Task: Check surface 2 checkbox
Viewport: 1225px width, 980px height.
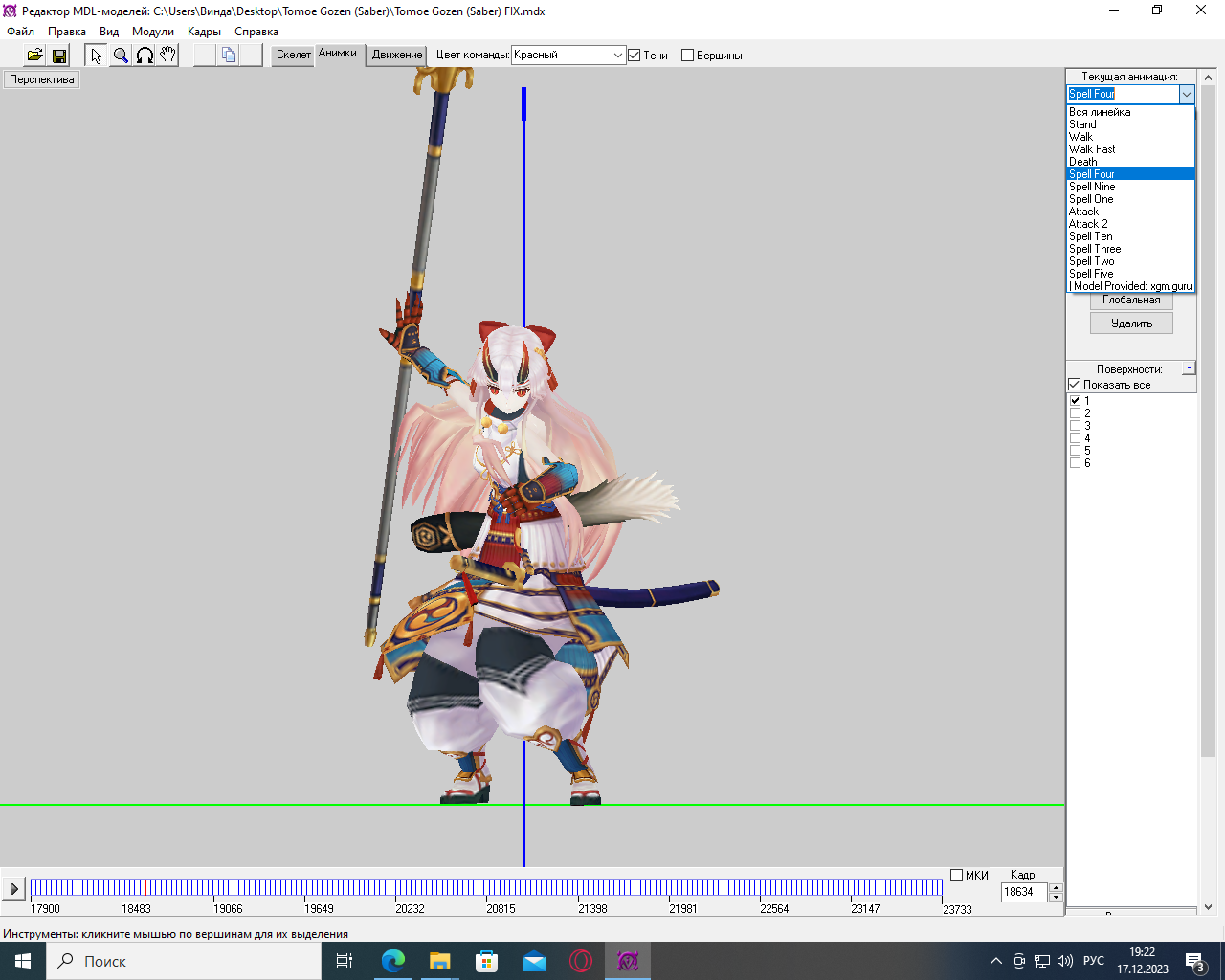Action: point(1075,413)
